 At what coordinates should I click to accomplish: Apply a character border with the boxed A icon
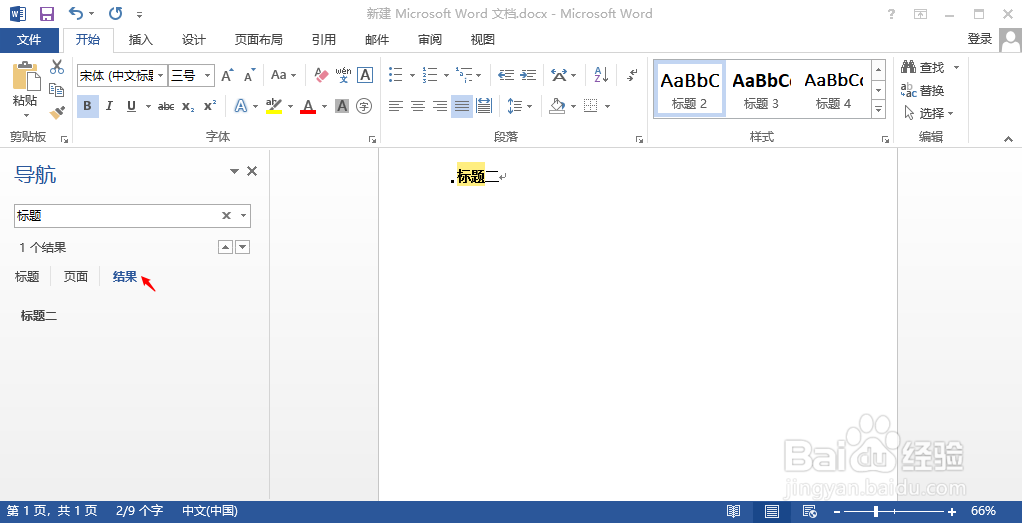365,75
